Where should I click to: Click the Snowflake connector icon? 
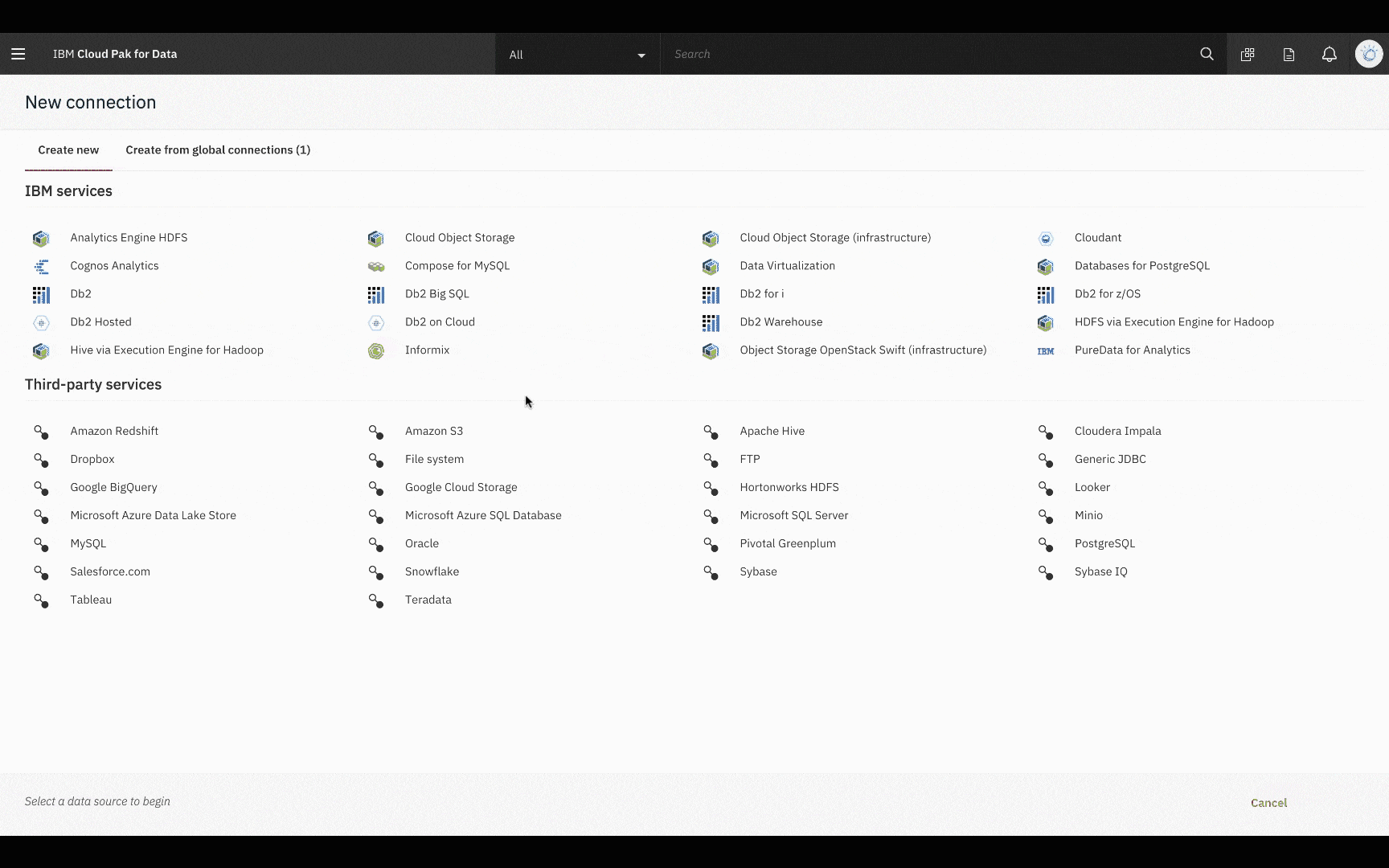375,572
